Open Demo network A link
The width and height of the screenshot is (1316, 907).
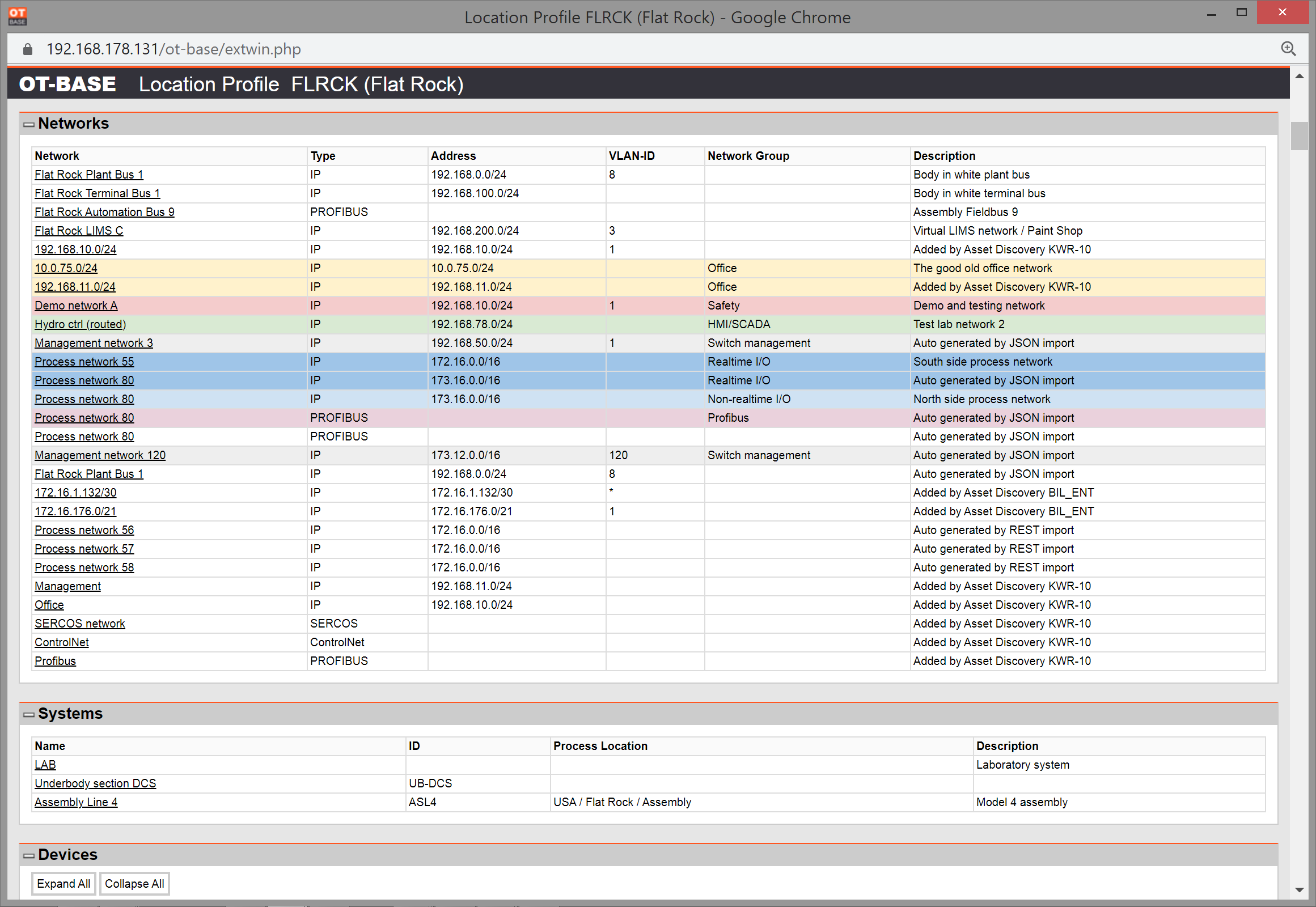(76, 306)
